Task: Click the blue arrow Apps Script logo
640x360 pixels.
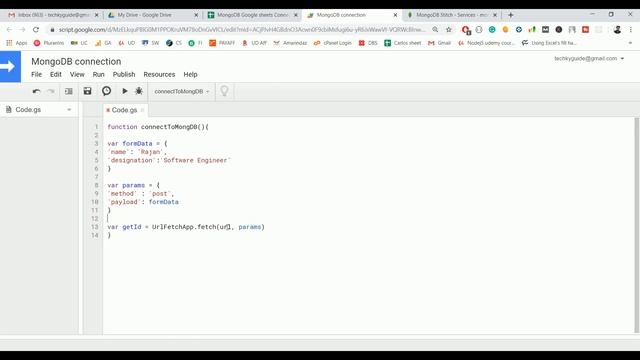Action: click(x=10, y=67)
